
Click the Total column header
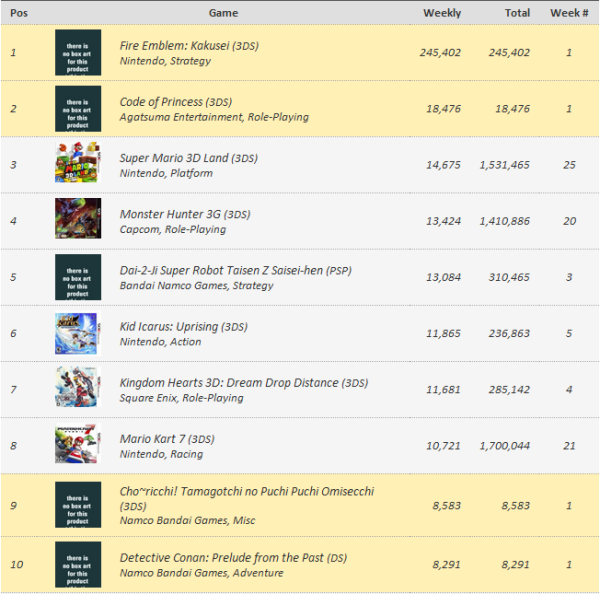[517, 13]
